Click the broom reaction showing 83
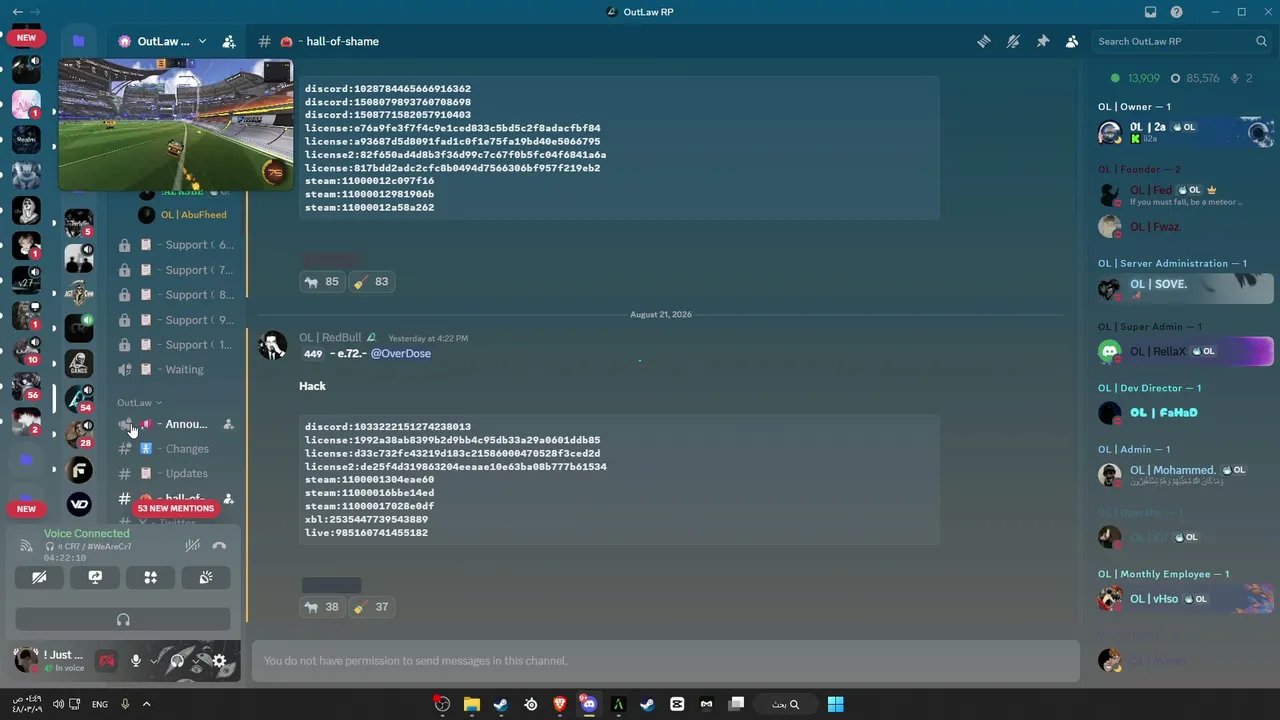 tap(371, 282)
